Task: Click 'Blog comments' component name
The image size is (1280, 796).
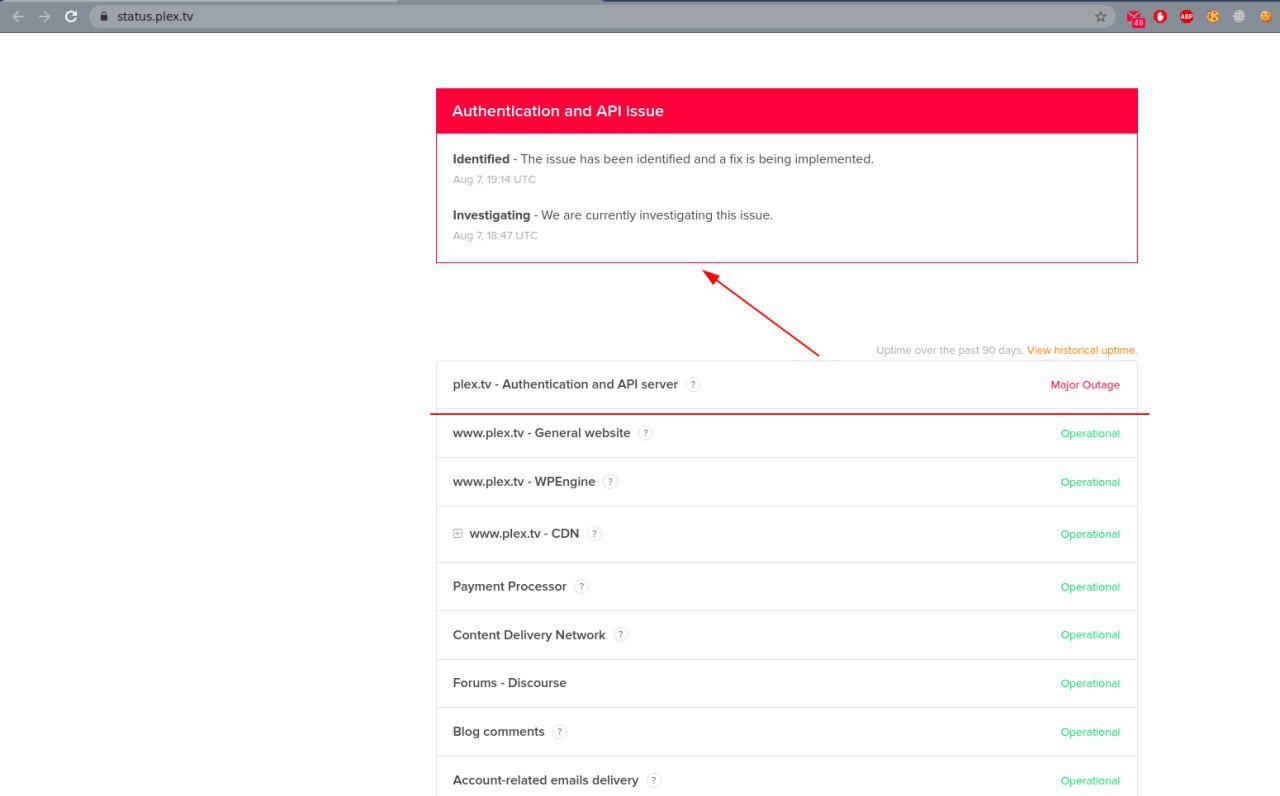Action: pyautogui.click(x=499, y=732)
